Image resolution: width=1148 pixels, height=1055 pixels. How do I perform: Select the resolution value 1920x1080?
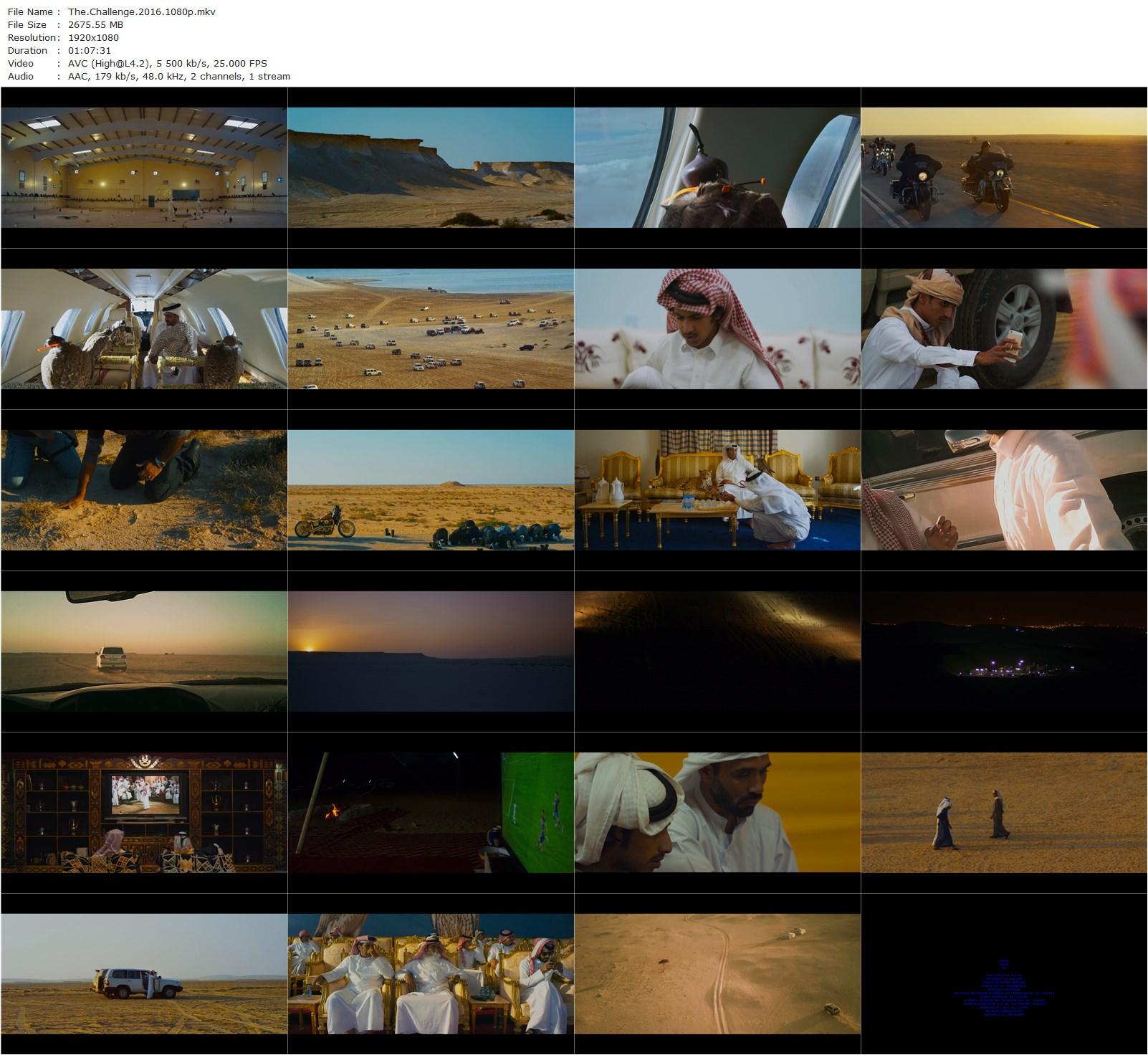93,37
